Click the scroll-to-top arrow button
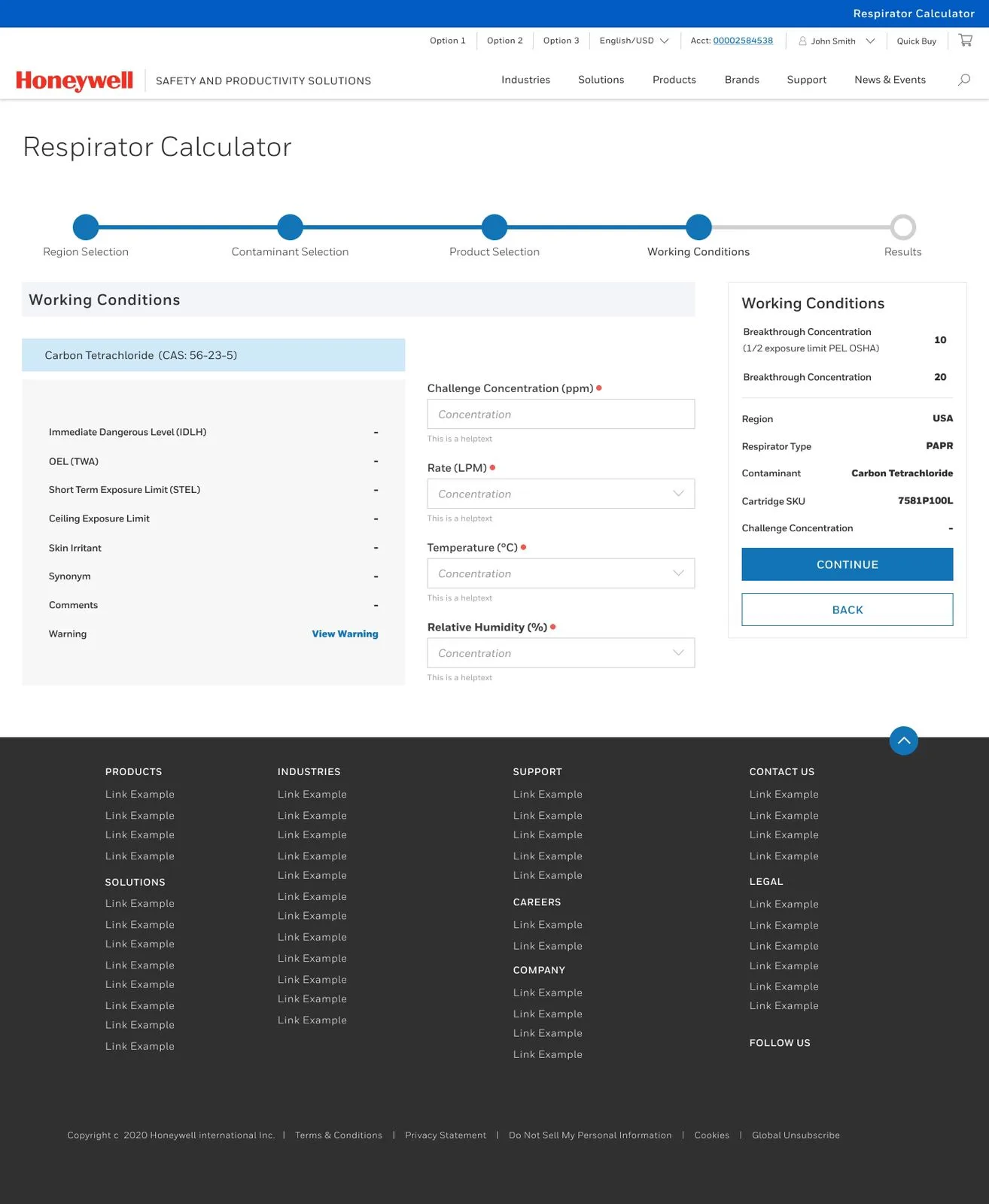Screen dimensions: 989x1204 (x=903, y=740)
